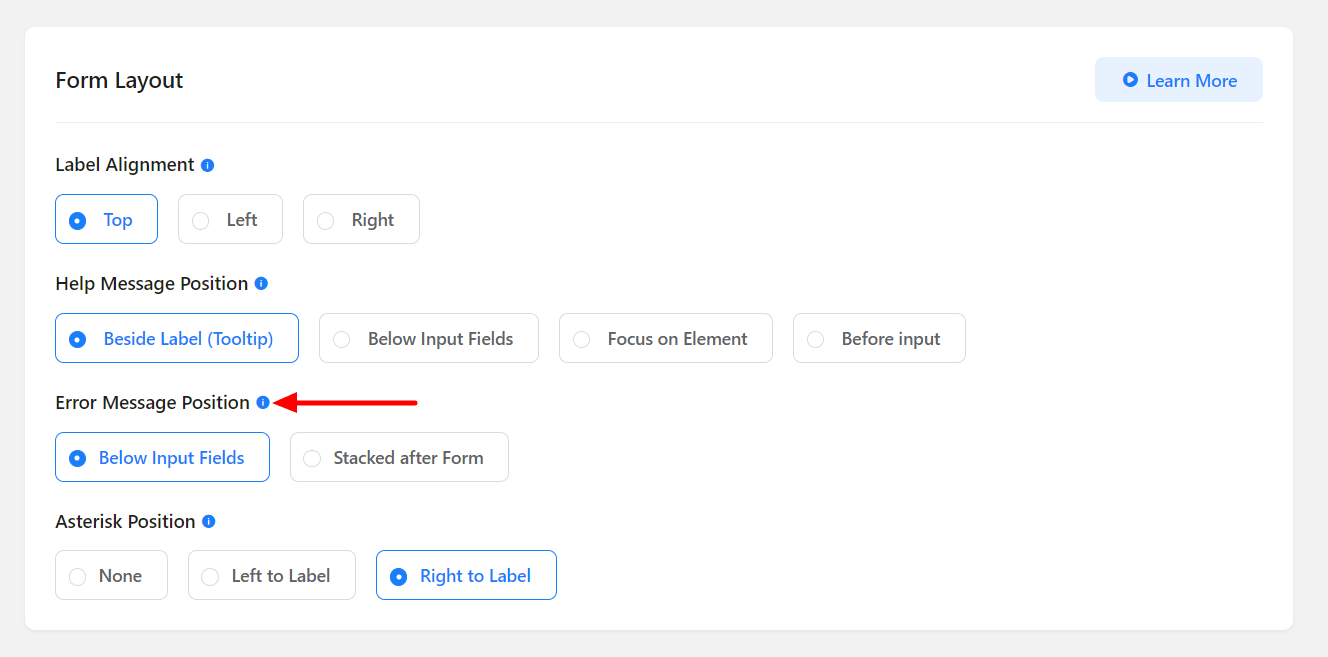The width and height of the screenshot is (1328, 657).
Task: Click the Form Layout heading
Action: point(119,80)
